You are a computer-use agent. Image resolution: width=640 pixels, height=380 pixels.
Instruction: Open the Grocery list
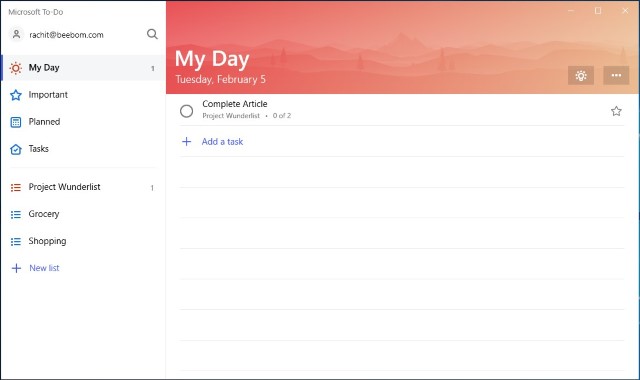[x=83, y=214]
